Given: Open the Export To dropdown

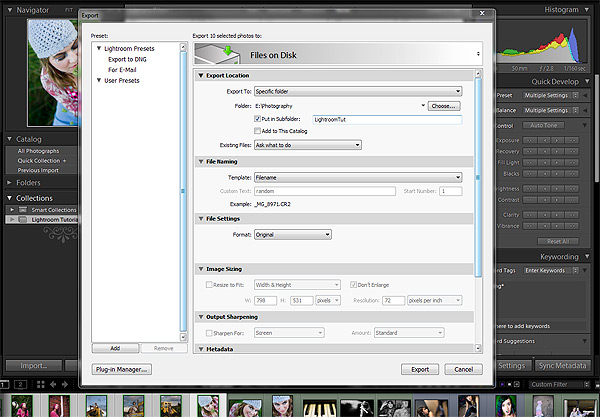Looking at the screenshot, I should coord(358,91).
